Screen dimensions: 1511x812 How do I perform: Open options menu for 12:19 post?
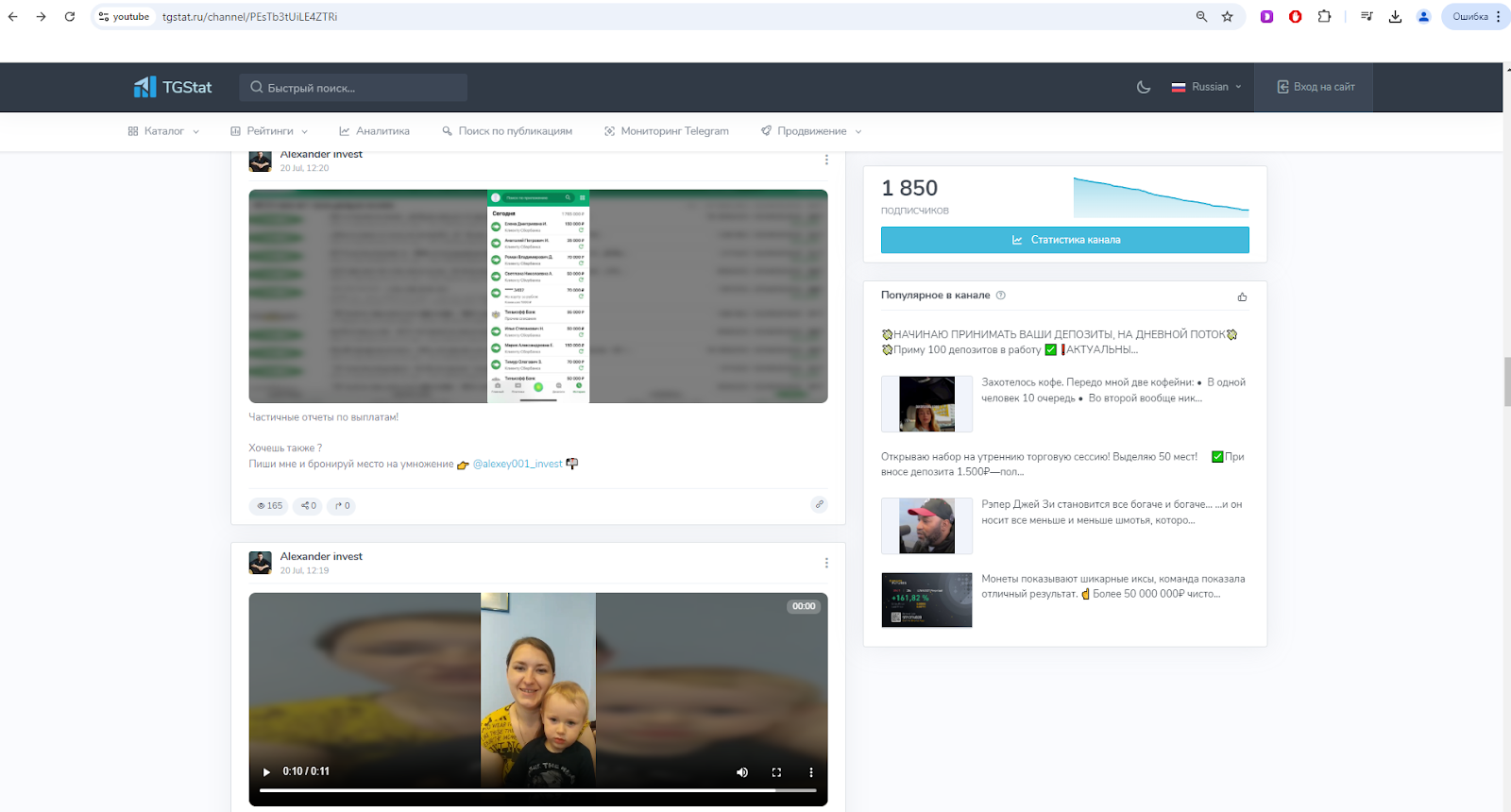[x=826, y=563]
